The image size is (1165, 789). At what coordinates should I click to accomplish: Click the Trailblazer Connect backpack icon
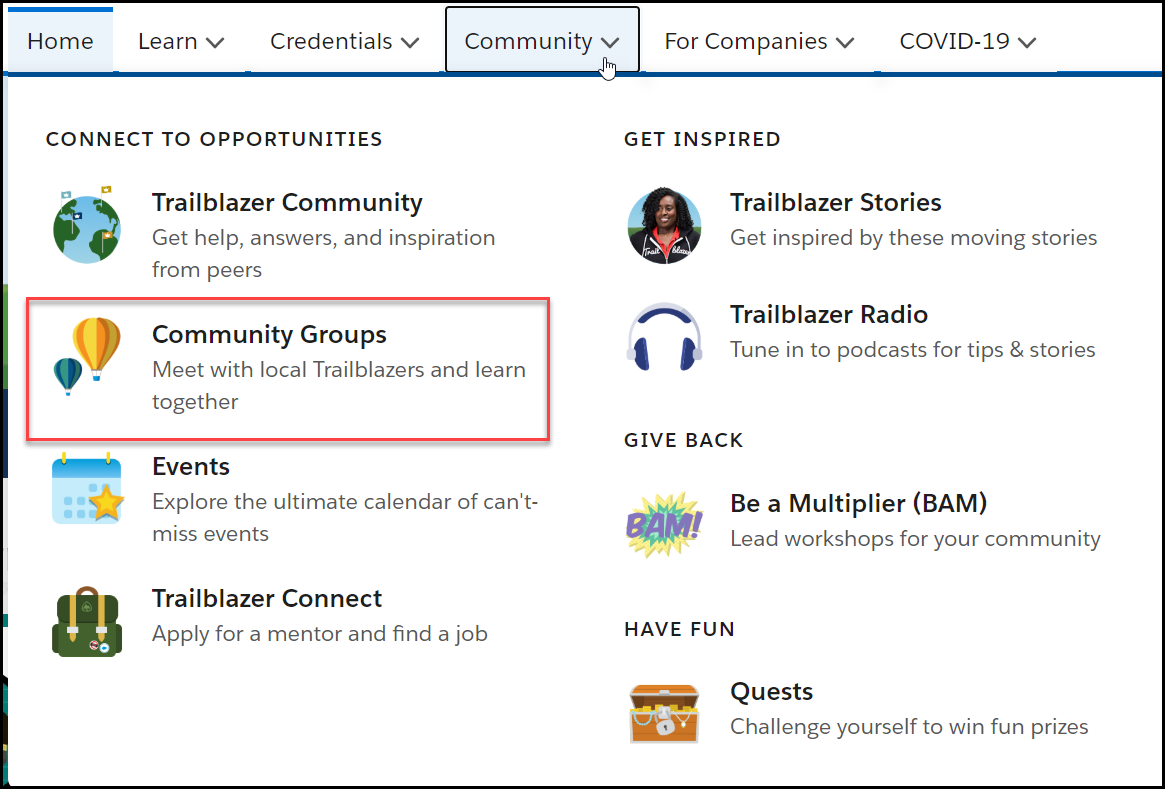87,621
